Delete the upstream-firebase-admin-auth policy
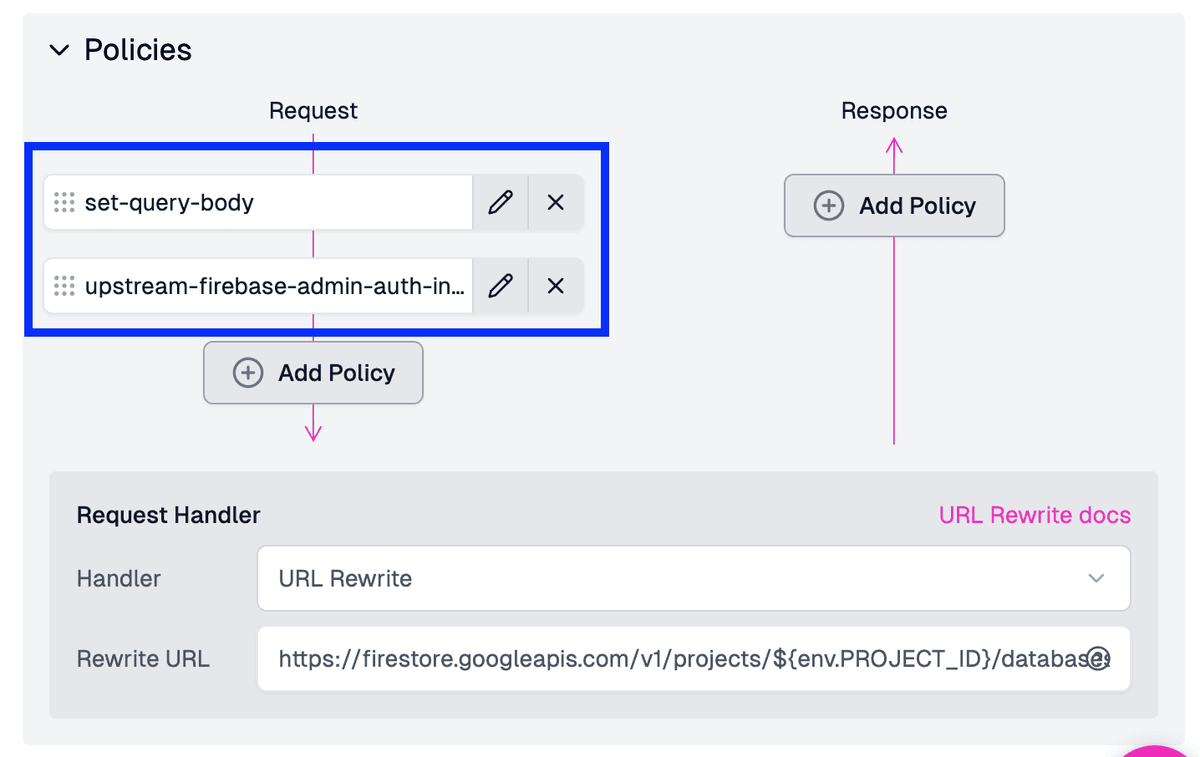 [556, 287]
